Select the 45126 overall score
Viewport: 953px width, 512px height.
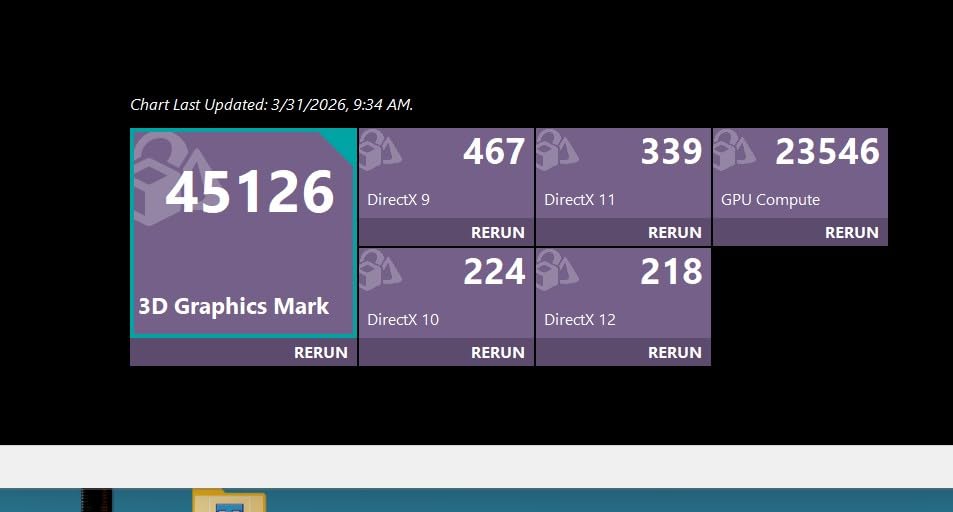pyautogui.click(x=250, y=192)
